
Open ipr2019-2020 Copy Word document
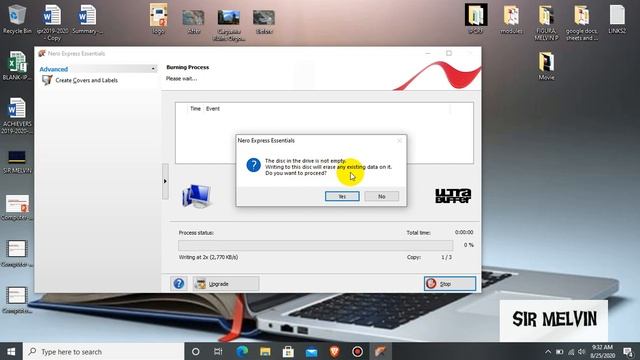pos(52,22)
